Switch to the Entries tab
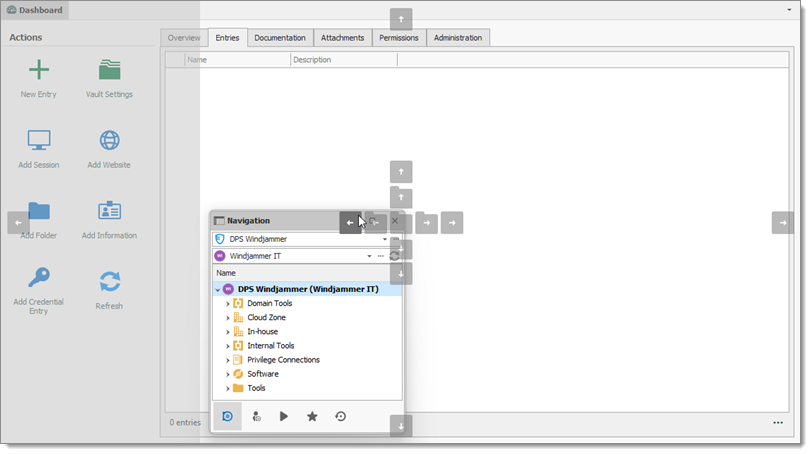811x454 pixels. coord(228,38)
